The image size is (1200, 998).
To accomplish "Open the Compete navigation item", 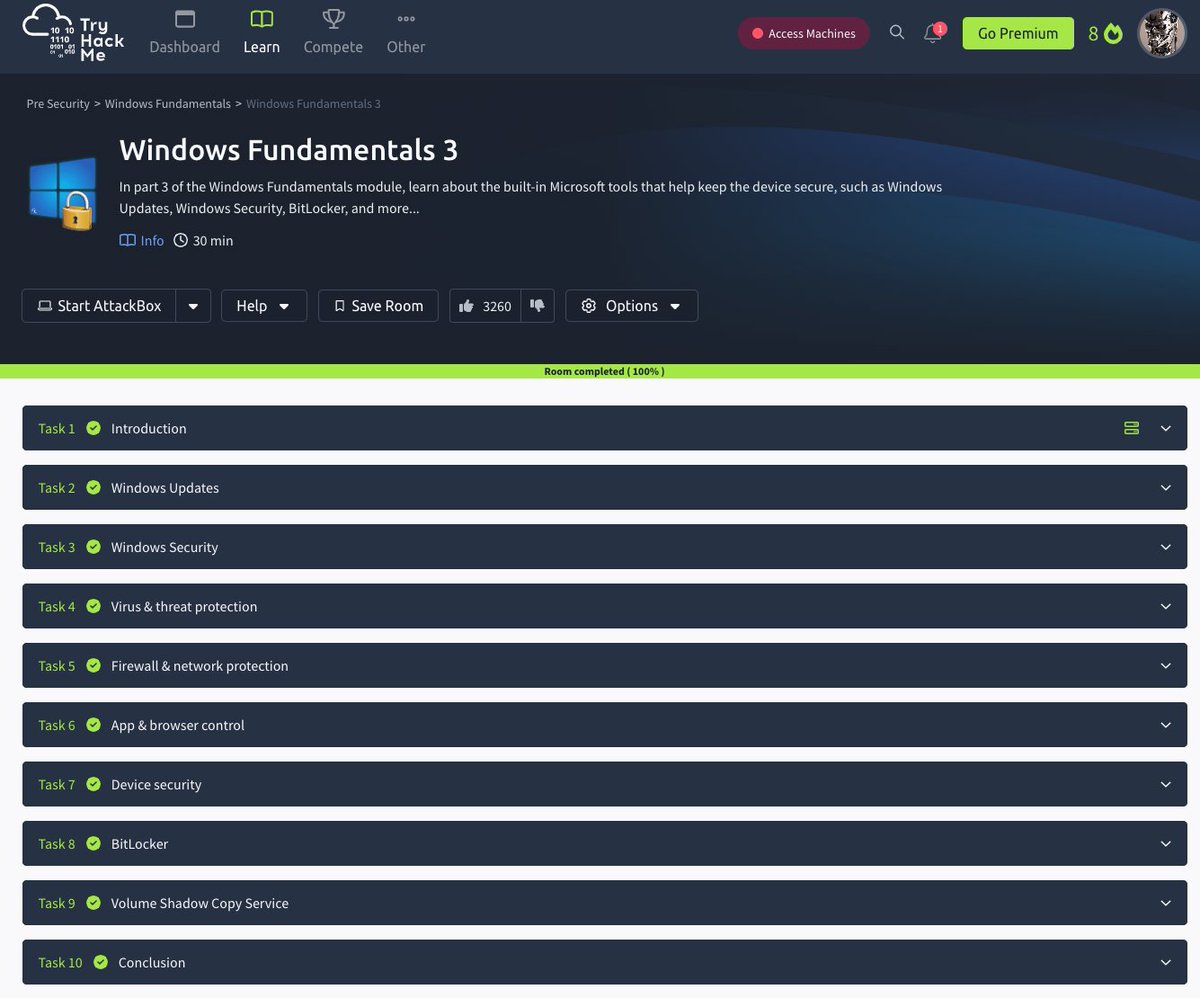I will tap(333, 33).
